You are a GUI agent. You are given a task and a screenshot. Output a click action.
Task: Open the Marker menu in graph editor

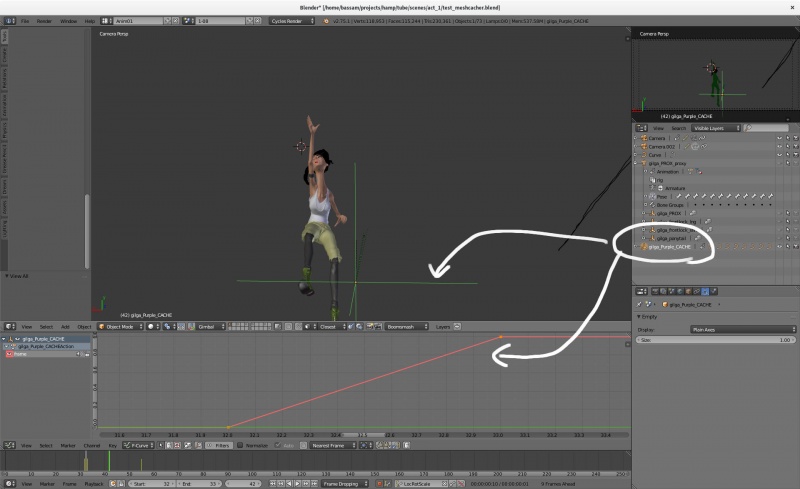68,445
